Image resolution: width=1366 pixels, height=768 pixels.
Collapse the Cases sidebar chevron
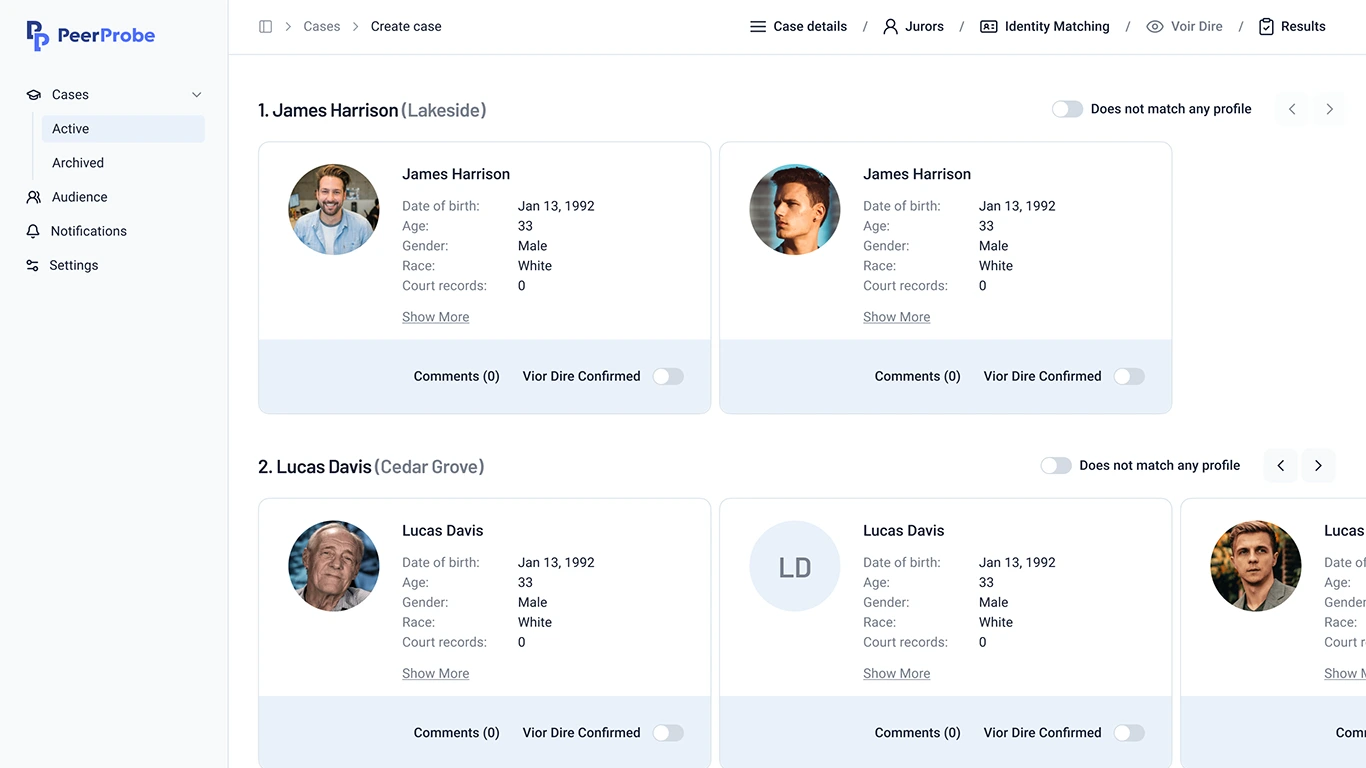(x=196, y=95)
